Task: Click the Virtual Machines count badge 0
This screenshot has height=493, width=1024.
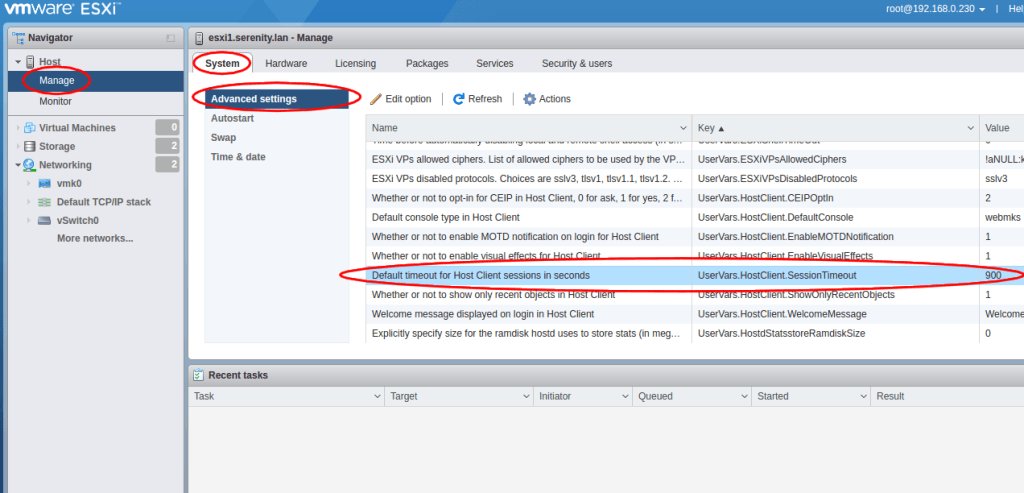Action: 167,127
